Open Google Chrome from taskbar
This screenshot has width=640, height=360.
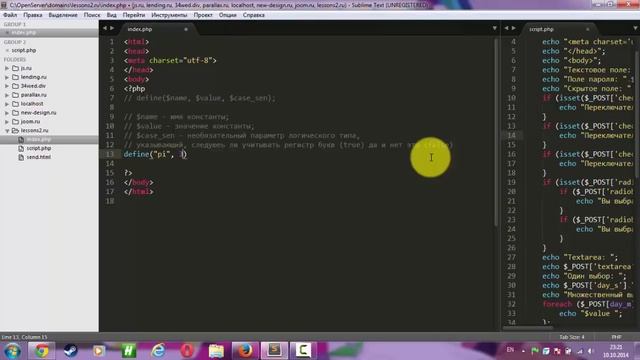(x=41, y=351)
